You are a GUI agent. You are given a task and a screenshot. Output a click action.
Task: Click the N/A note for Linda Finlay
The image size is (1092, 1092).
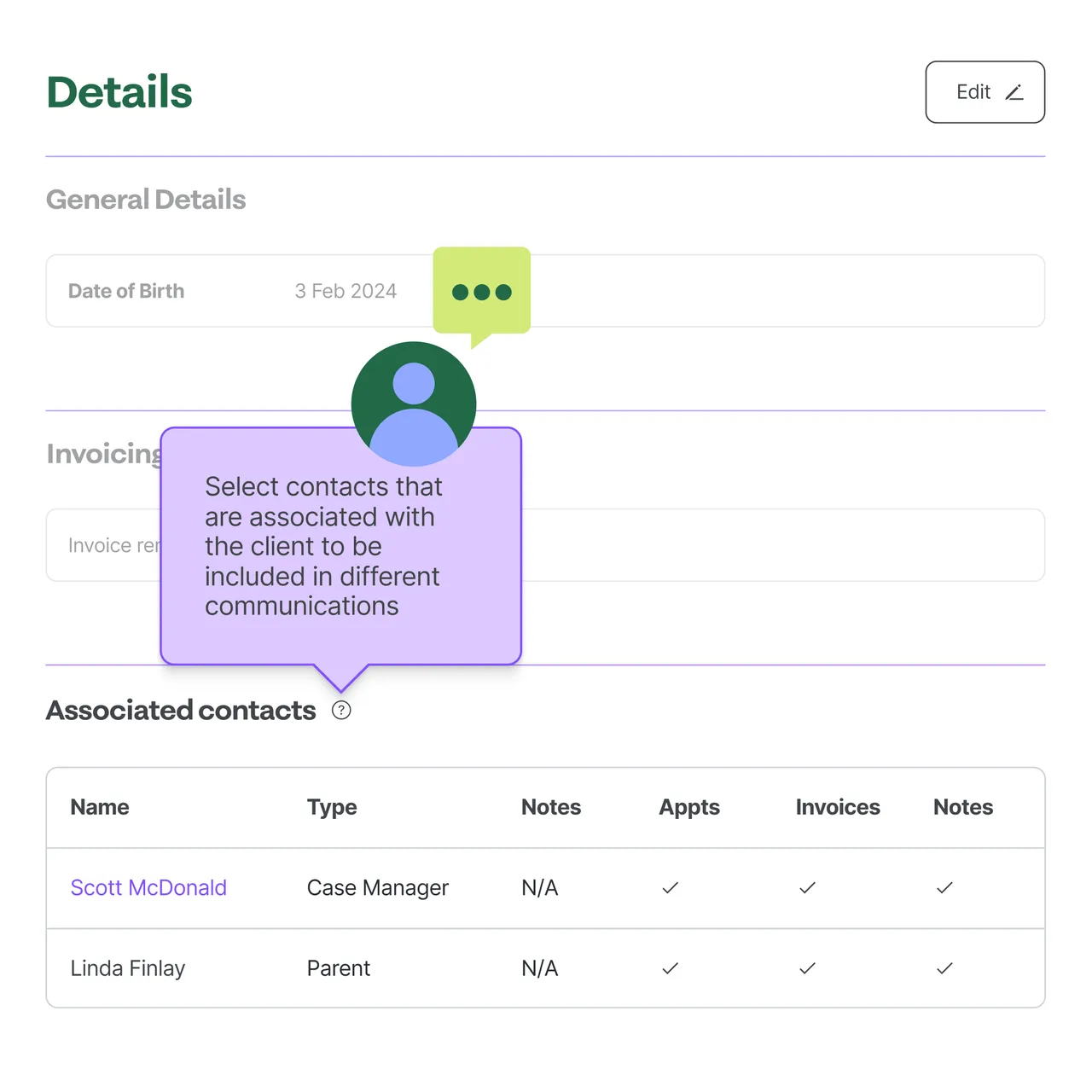point(539,968)
